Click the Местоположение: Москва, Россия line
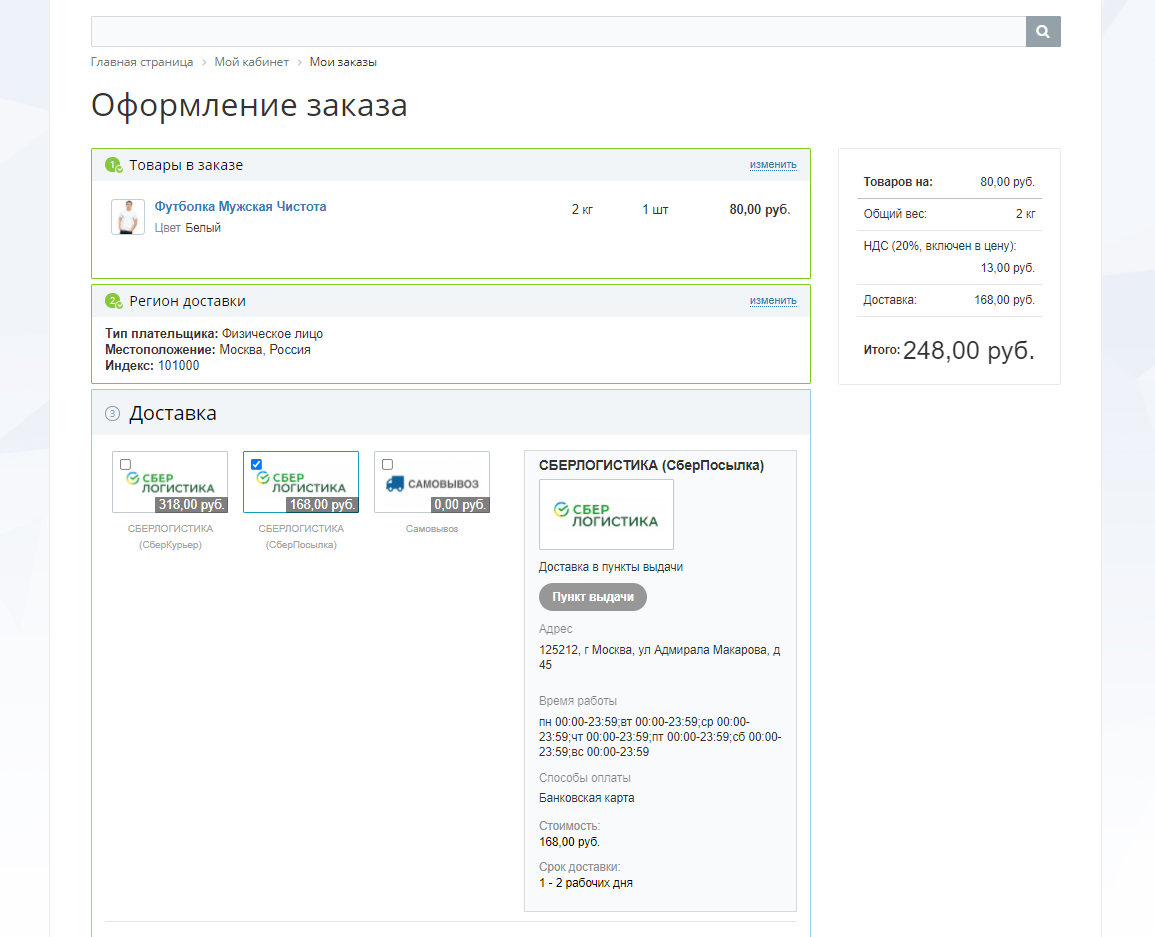 coord(208,349)
